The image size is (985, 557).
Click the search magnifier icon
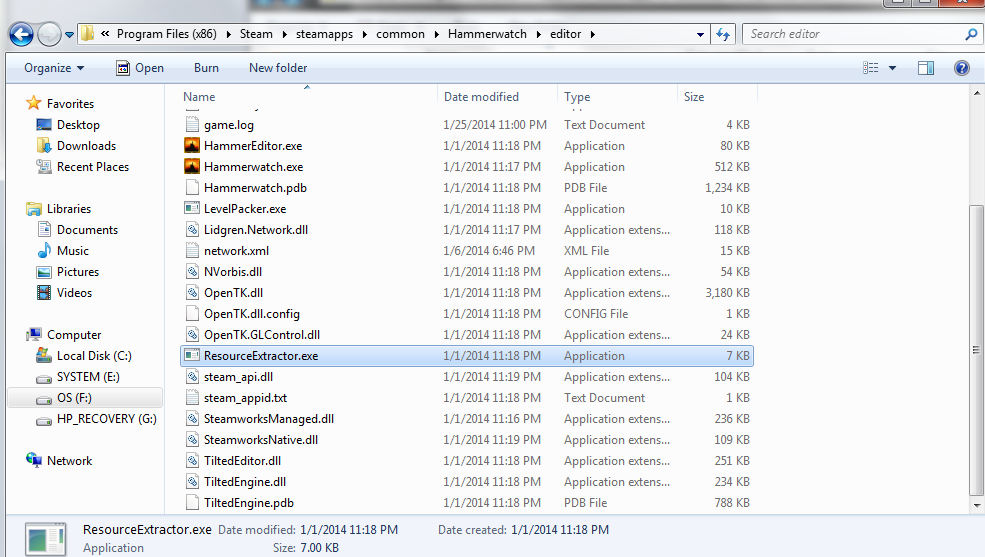971,34
